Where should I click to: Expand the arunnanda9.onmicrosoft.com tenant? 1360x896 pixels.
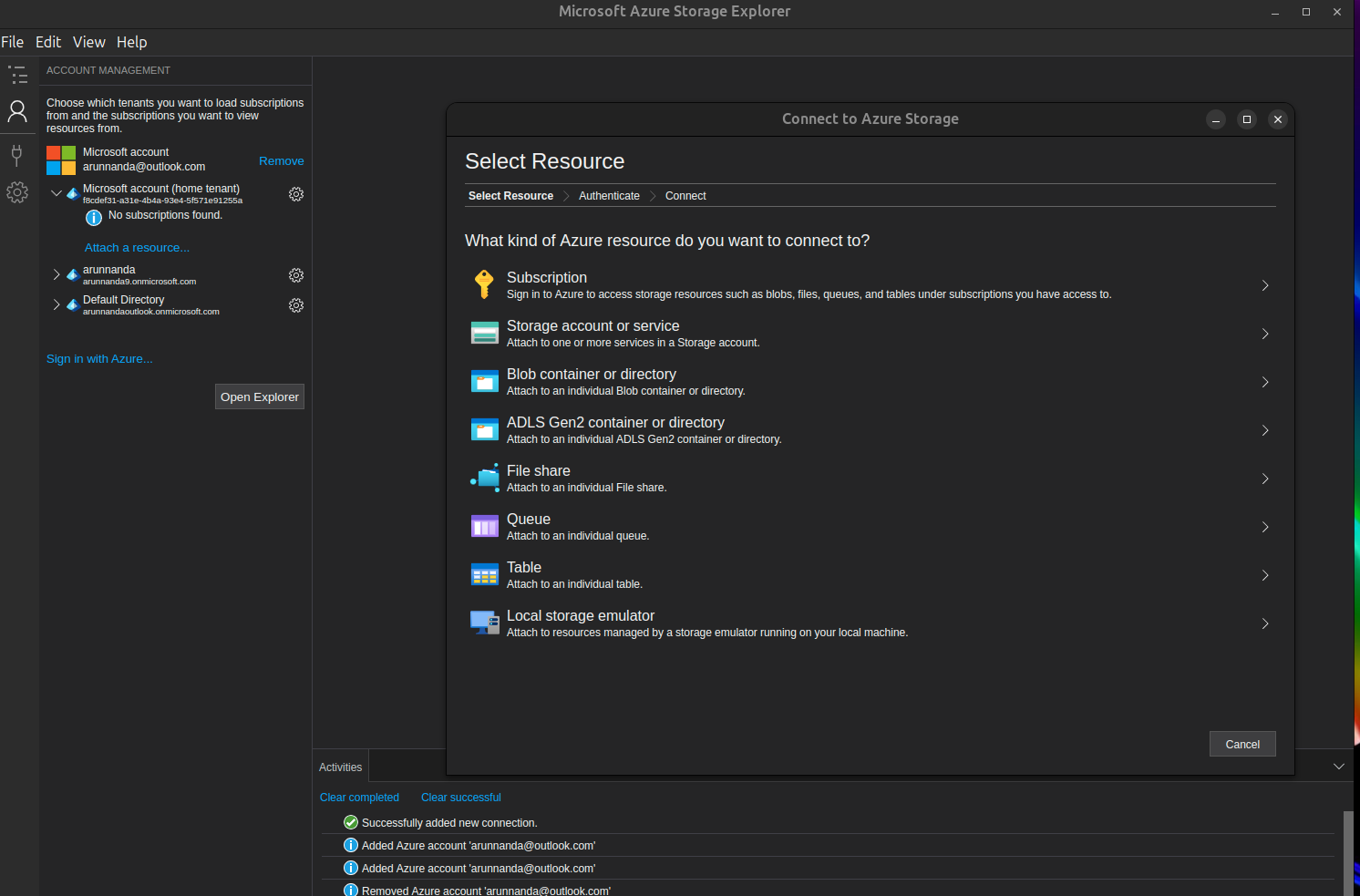click(x=55, y=274)
